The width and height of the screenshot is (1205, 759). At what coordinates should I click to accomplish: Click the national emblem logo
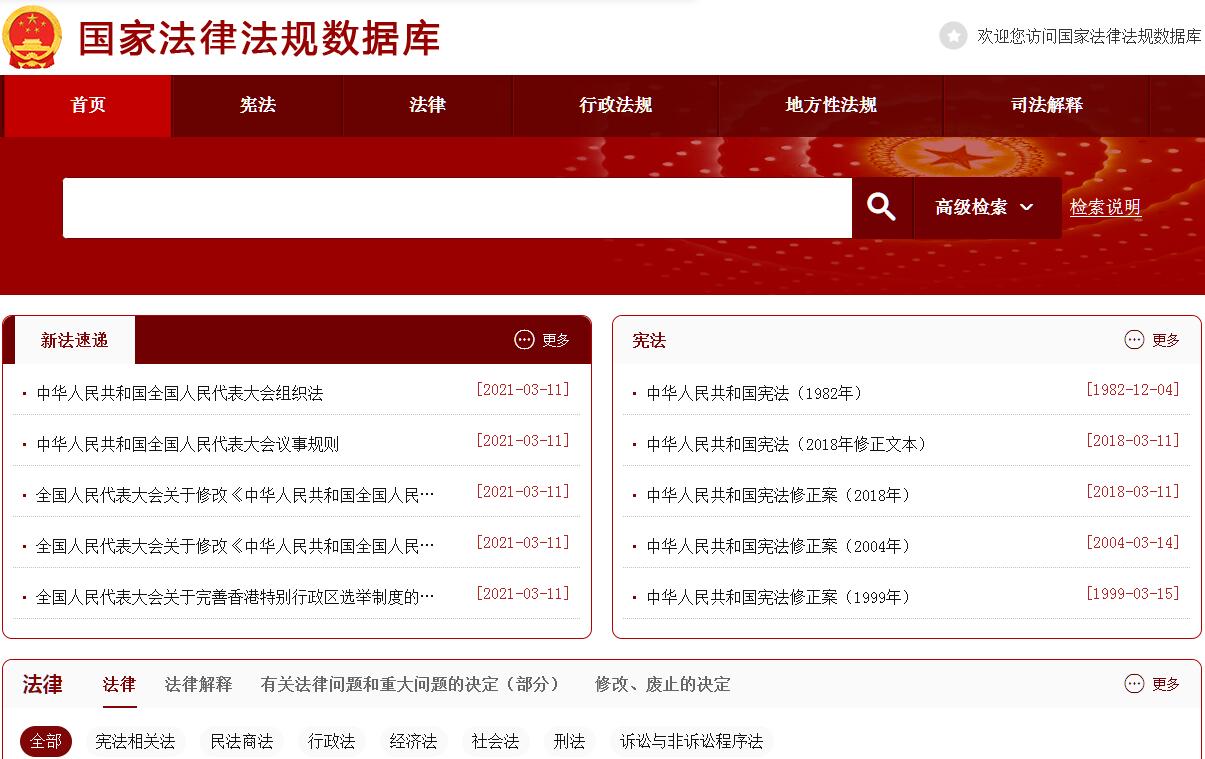[33, 38]
